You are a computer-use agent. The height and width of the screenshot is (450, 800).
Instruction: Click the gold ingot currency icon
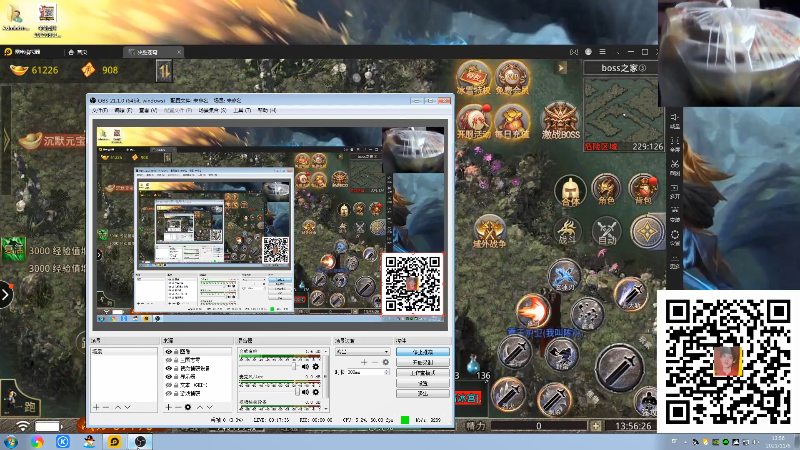(19, 70)
